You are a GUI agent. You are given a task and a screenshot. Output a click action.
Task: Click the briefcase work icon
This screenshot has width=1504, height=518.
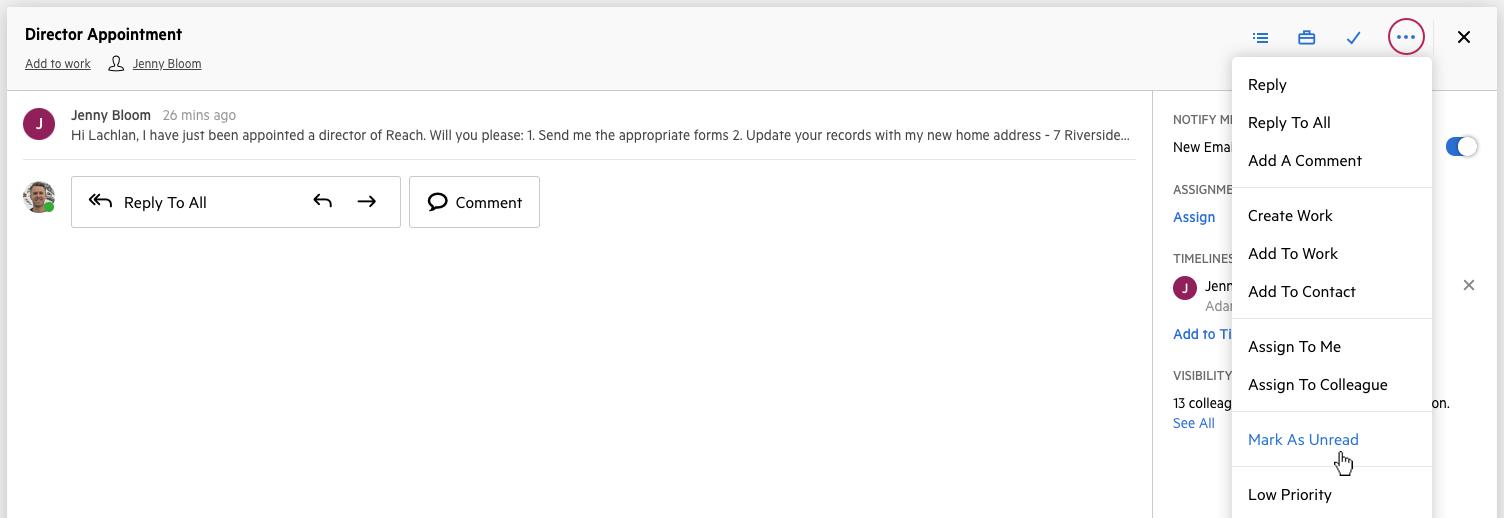[x=1306, y=38]
